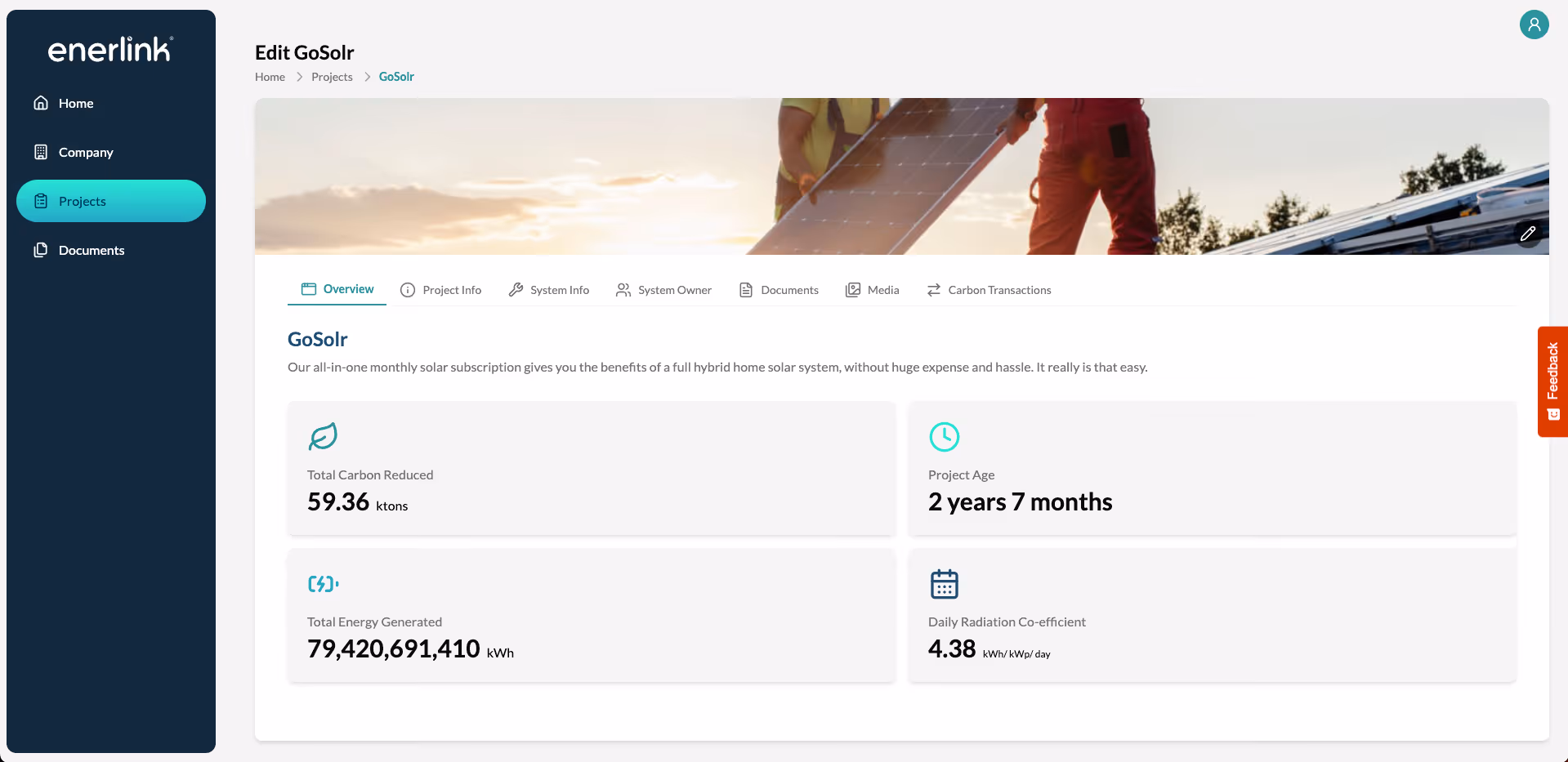Click the Home house icon in sidebar
Image resolution: width=1568 pixels, height=762 pixels.
coord(41,103)
